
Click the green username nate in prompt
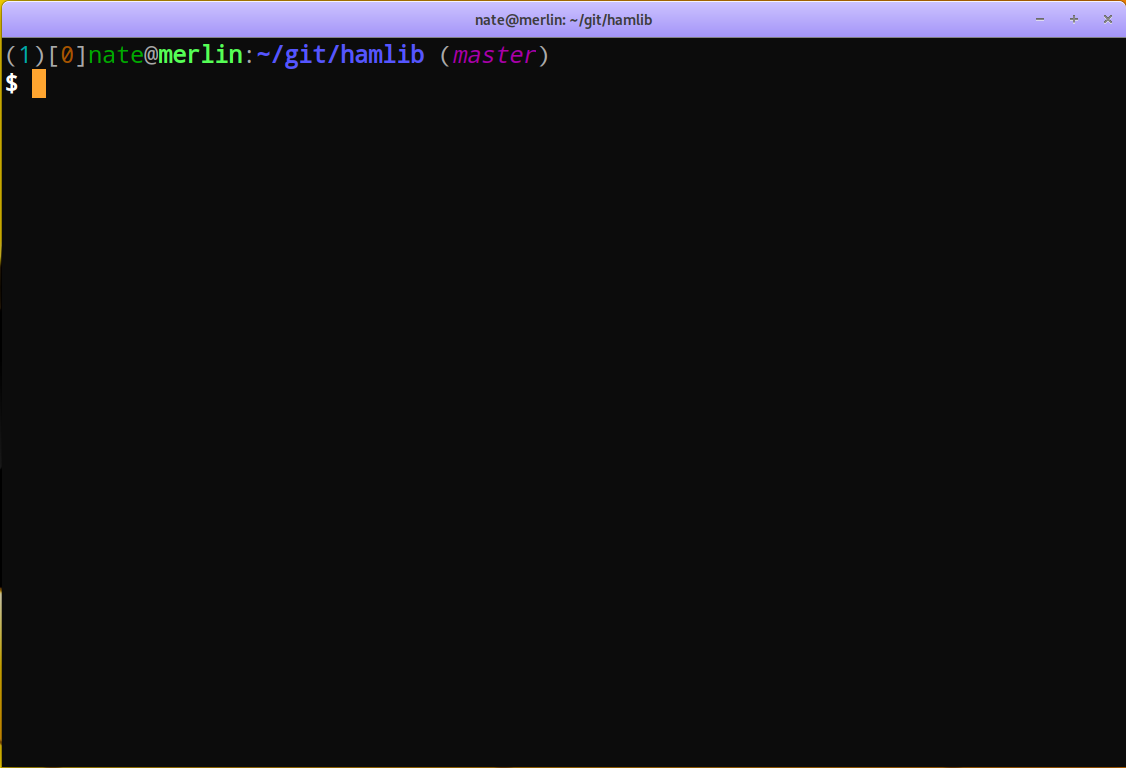[116, 56]
